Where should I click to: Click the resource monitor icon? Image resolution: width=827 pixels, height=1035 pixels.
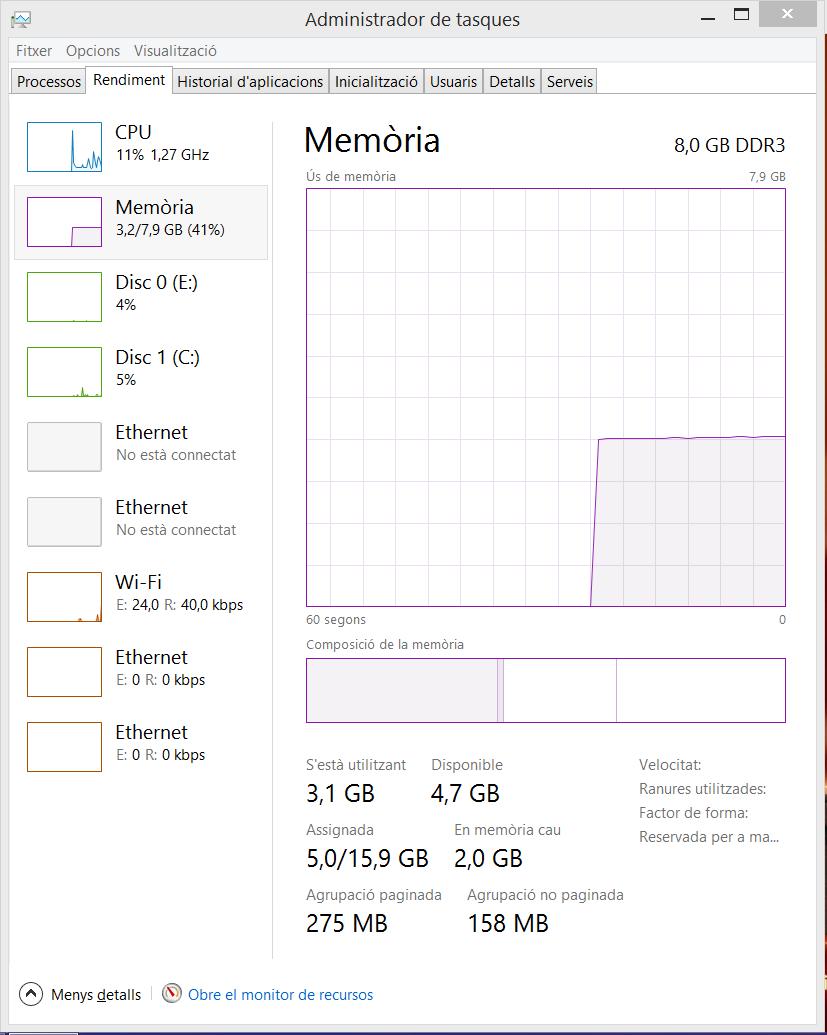tap(172, 994)
